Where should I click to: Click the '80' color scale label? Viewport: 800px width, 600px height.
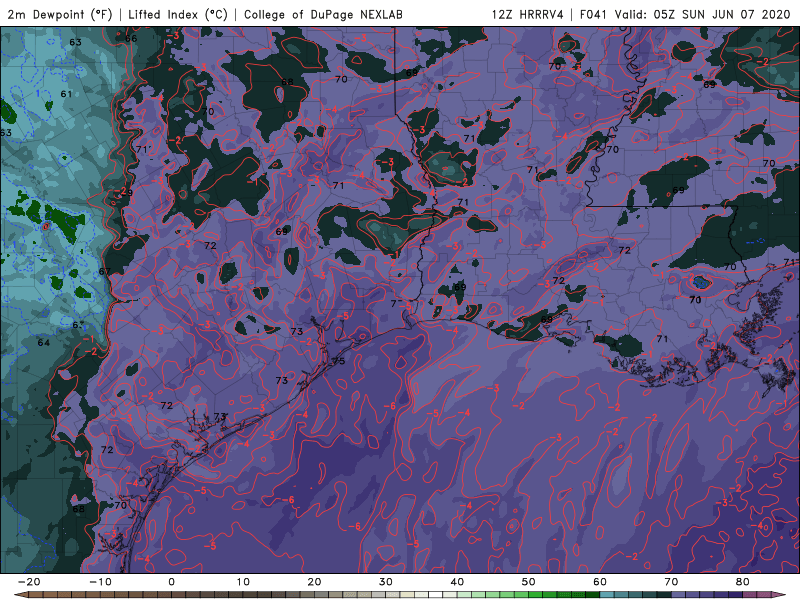tap(743, 582)
